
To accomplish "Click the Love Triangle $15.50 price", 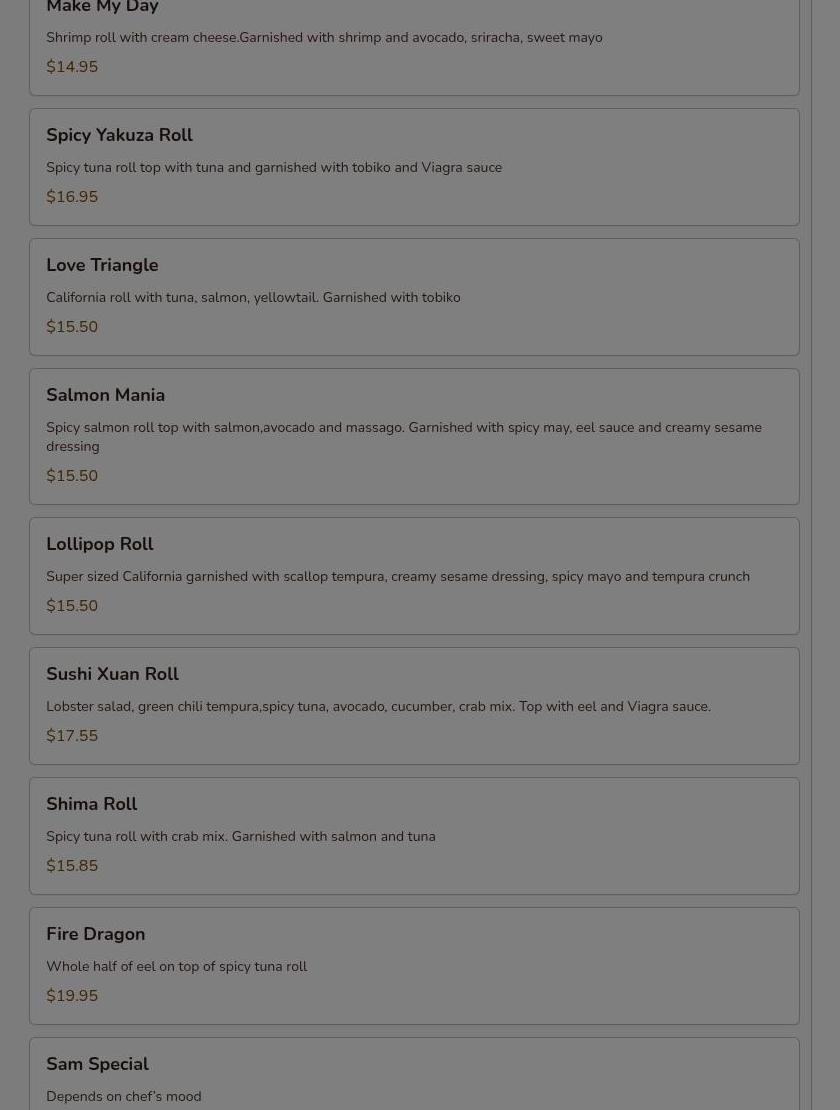I will (72, 327).
